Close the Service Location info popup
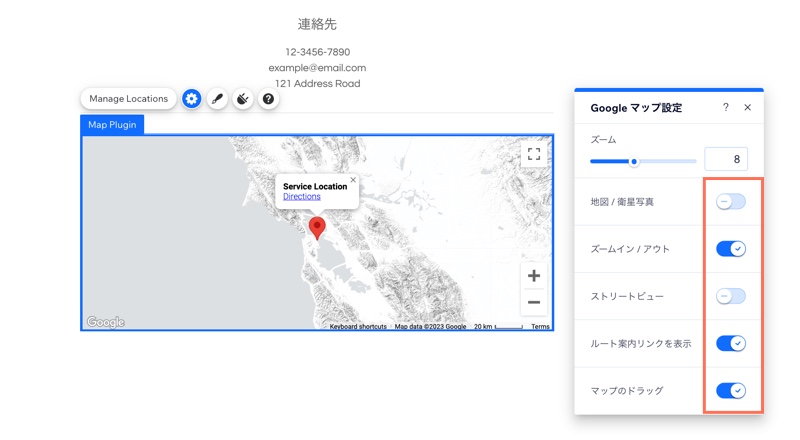 pos(353,181)
